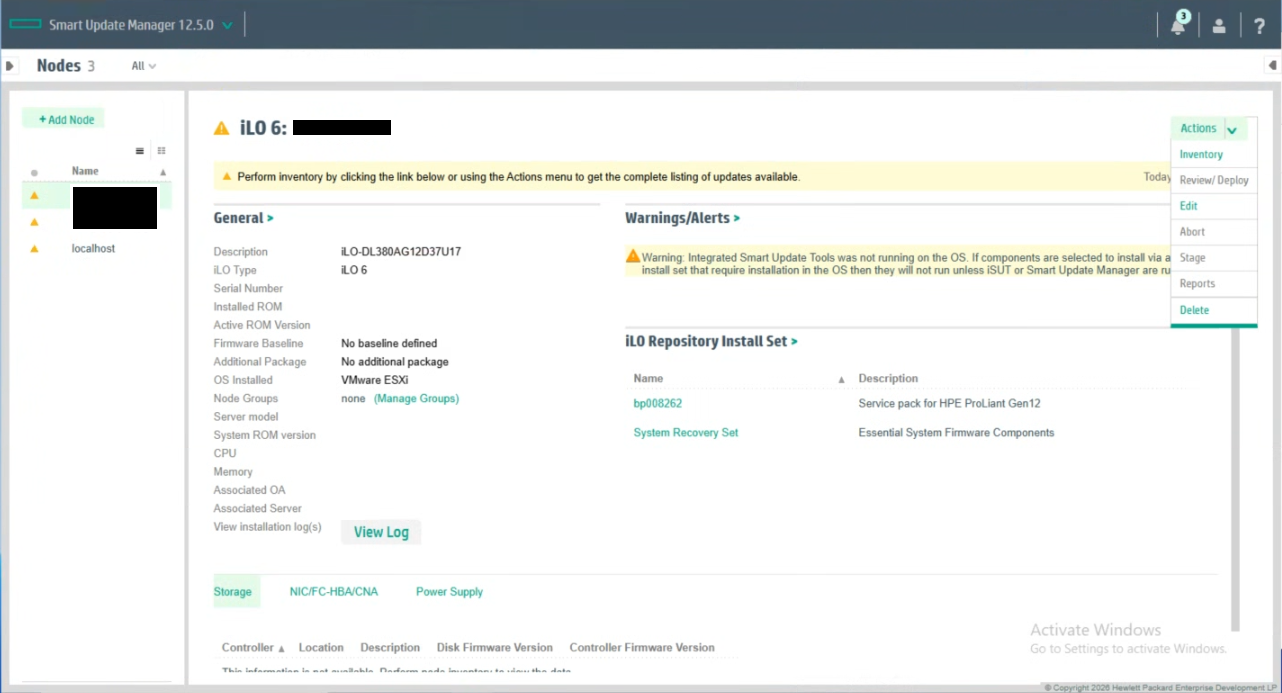
Task: Open the user account icon
Action: click(x=1219, y=27)
